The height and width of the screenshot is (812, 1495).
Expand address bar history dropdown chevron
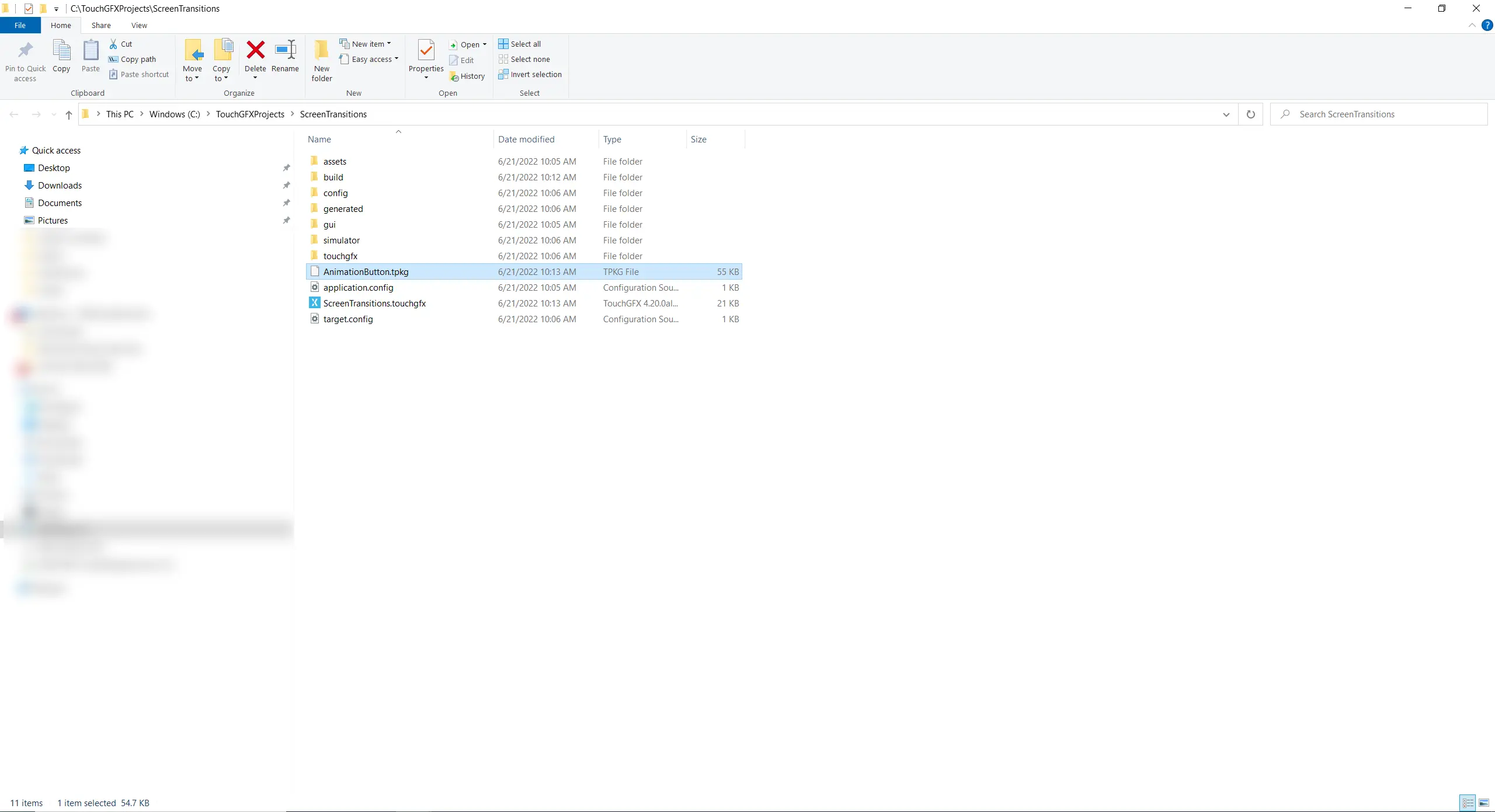click(x=1226, y=114)
